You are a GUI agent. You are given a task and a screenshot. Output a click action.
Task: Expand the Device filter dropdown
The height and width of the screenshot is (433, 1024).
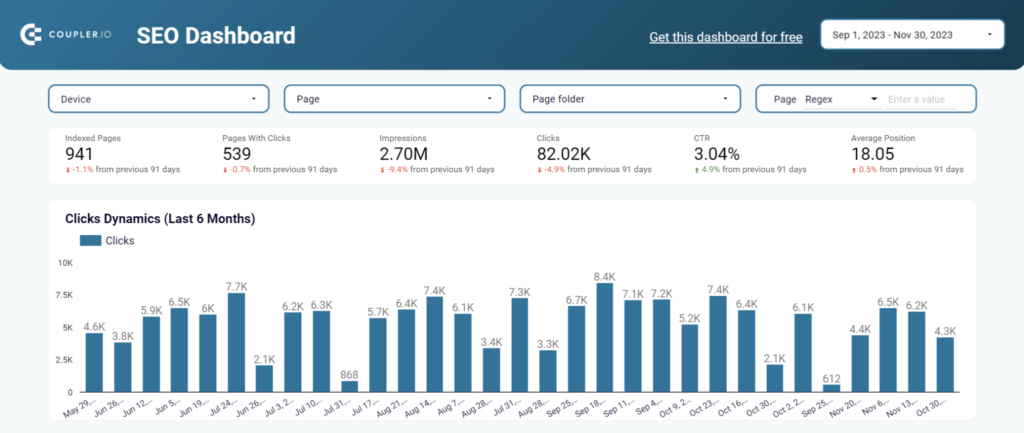pyautogui.click(x=158, y=99)
